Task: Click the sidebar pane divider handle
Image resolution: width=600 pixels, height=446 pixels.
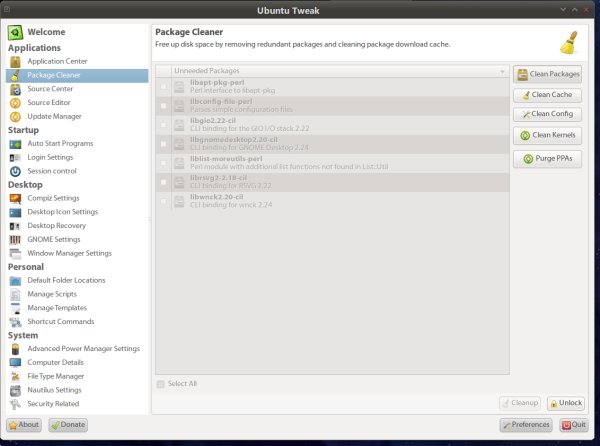Action: [150, 219]
